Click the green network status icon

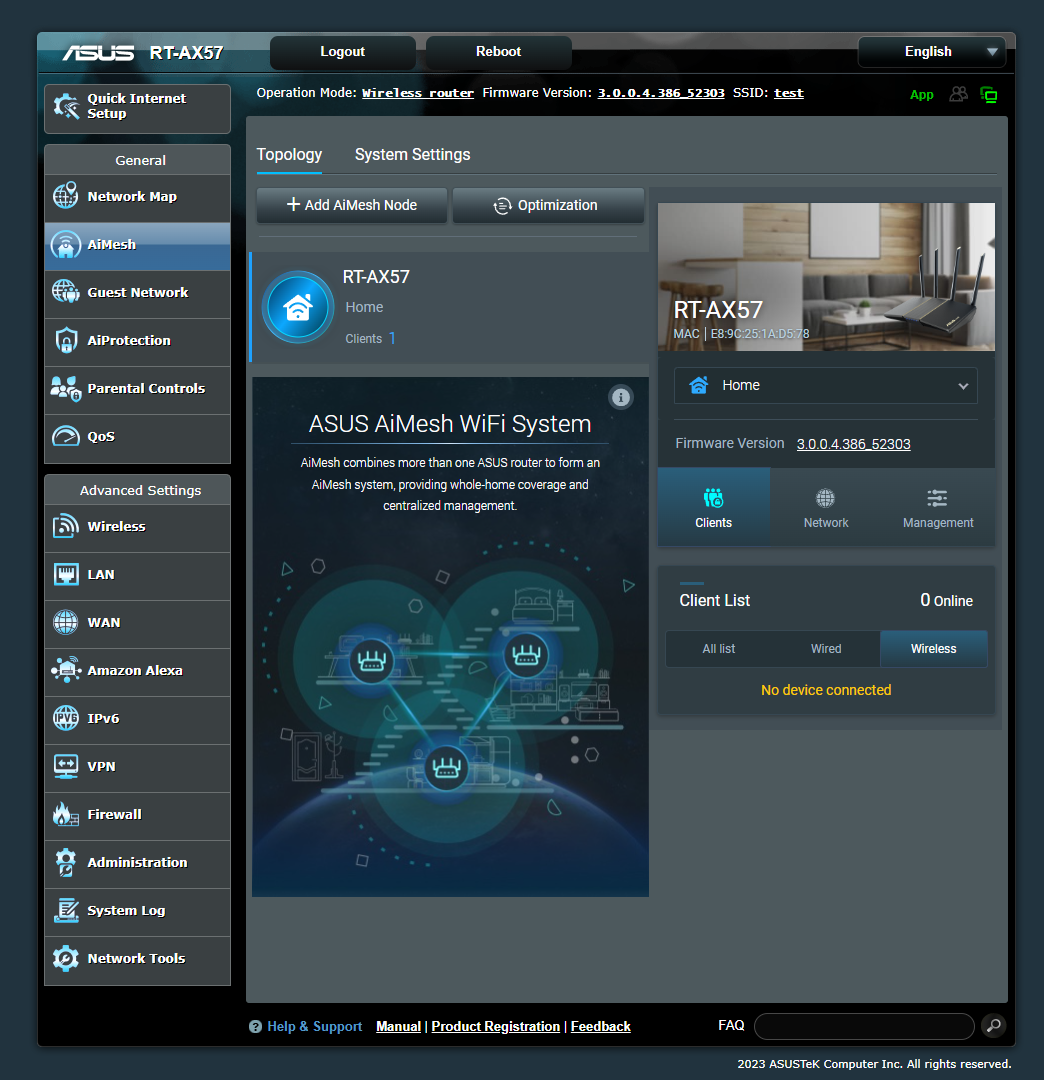[989, 95]
